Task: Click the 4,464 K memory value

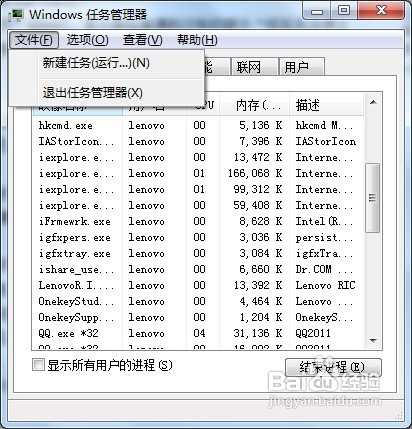Action: [x=261, y=301]
